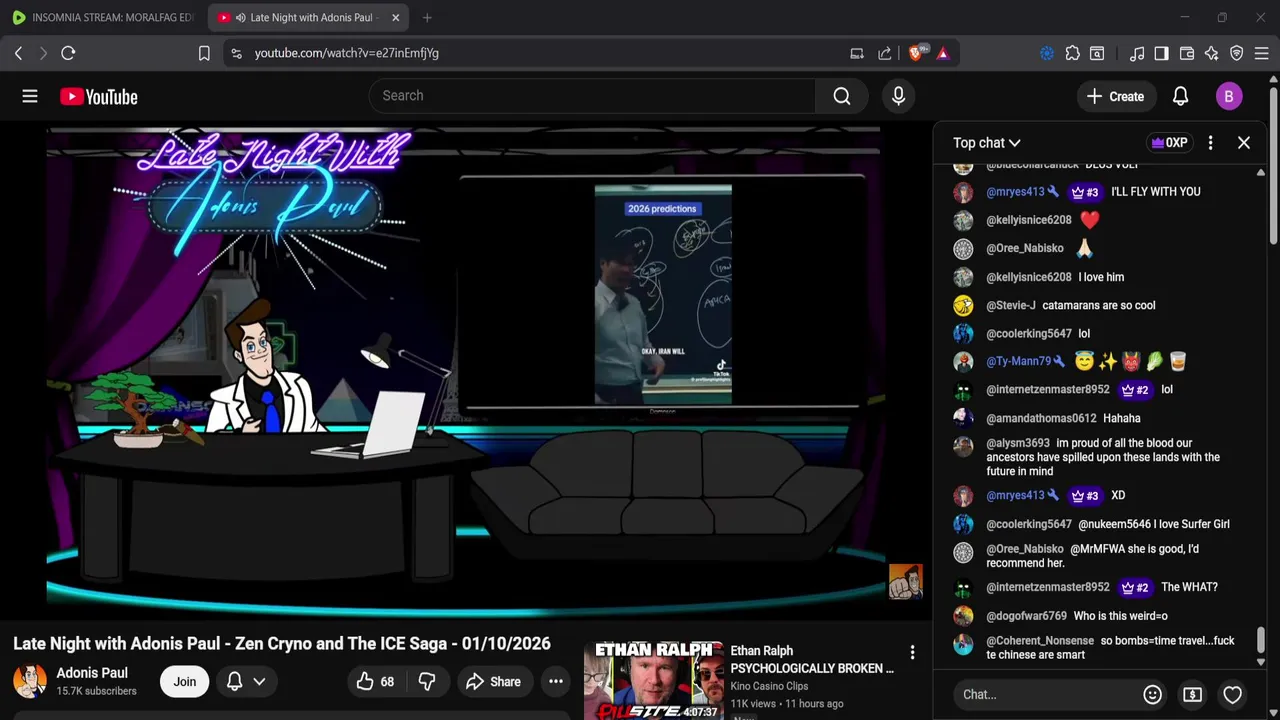This screenshot has width=1280, height=720.
Task: Open the channel watermark in video corner
Action: pyautogui.click(x=905, y=581)
